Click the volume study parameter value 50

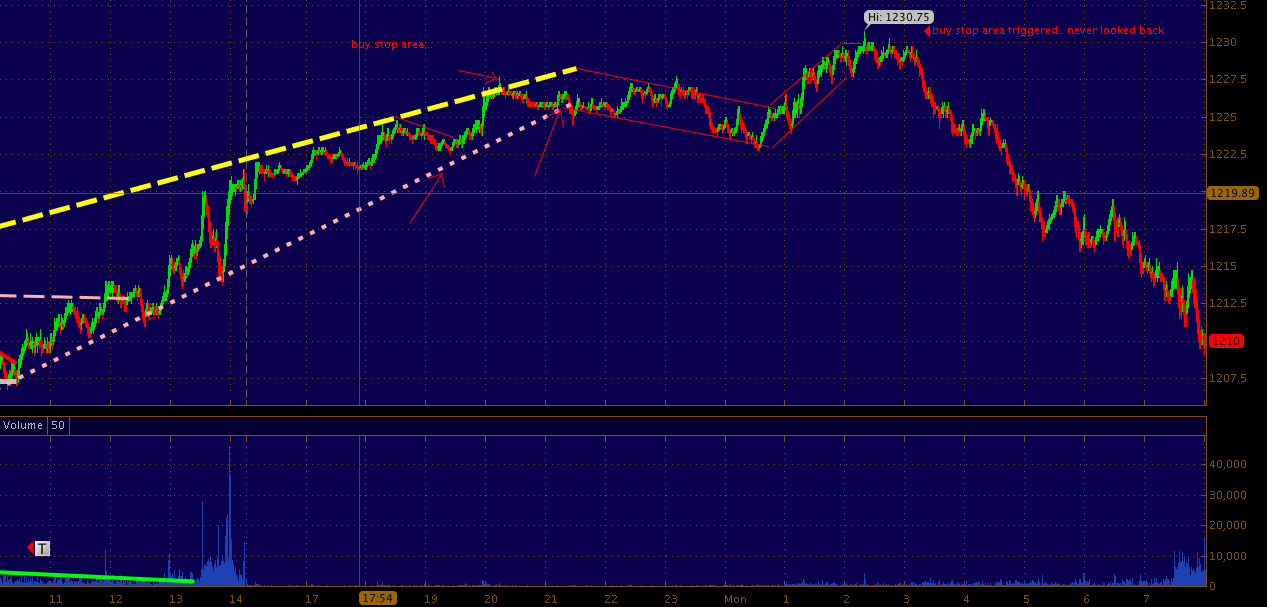click(58, 425)
